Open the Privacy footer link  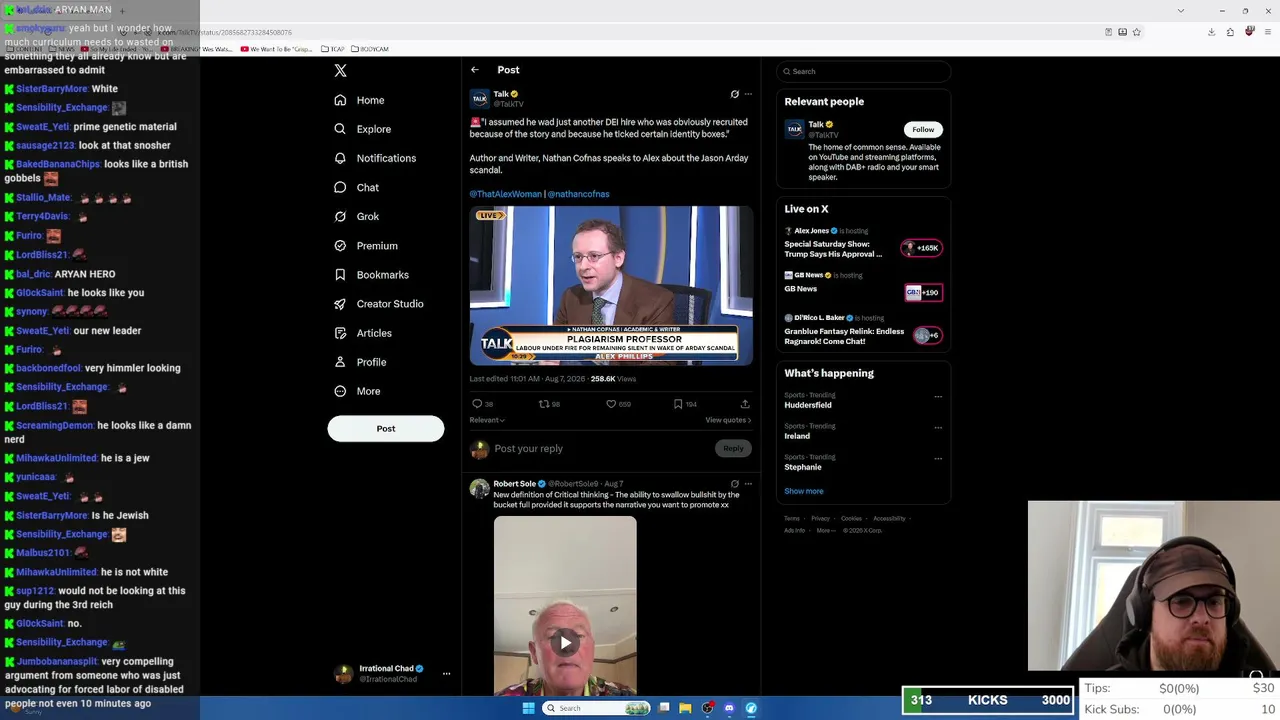coord(820,518)
